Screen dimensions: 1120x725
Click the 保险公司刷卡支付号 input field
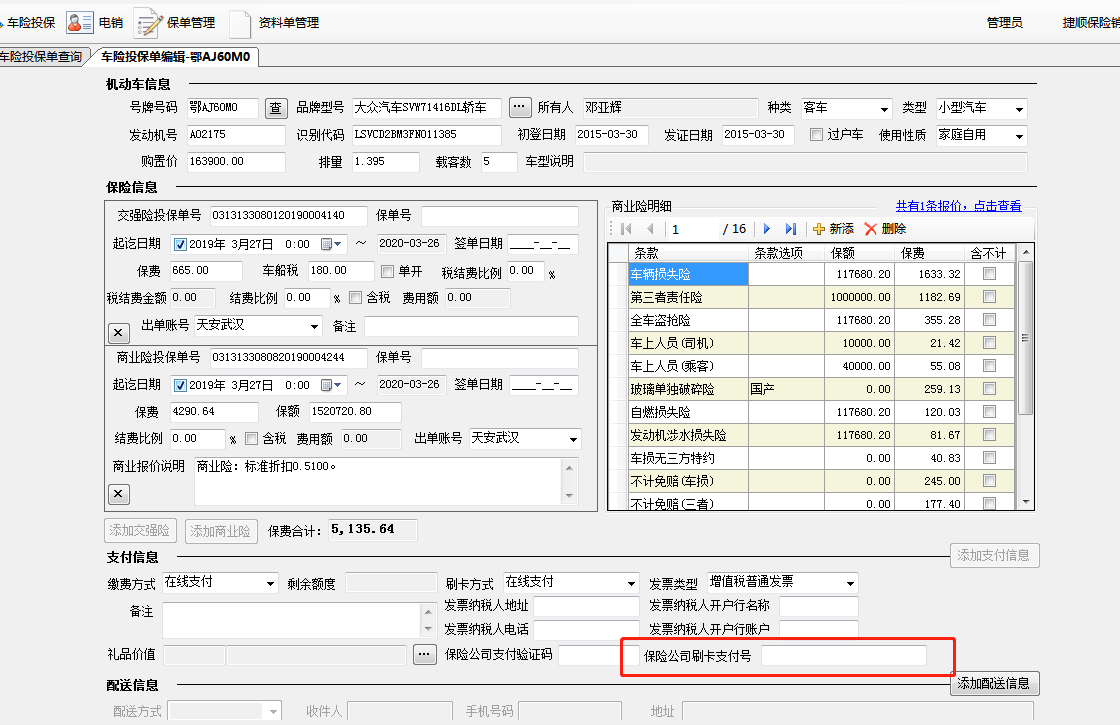pos(843,656)
